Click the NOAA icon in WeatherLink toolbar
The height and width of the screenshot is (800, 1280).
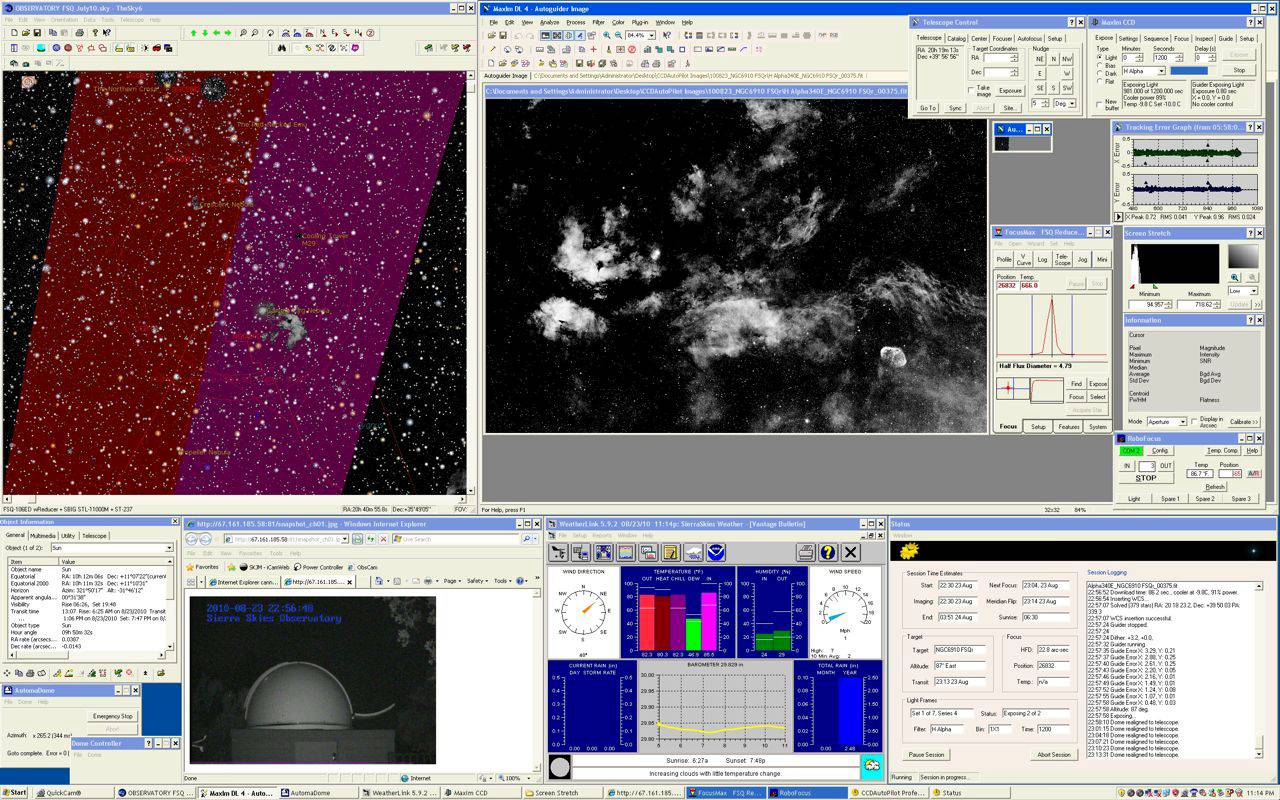[717, 552]
